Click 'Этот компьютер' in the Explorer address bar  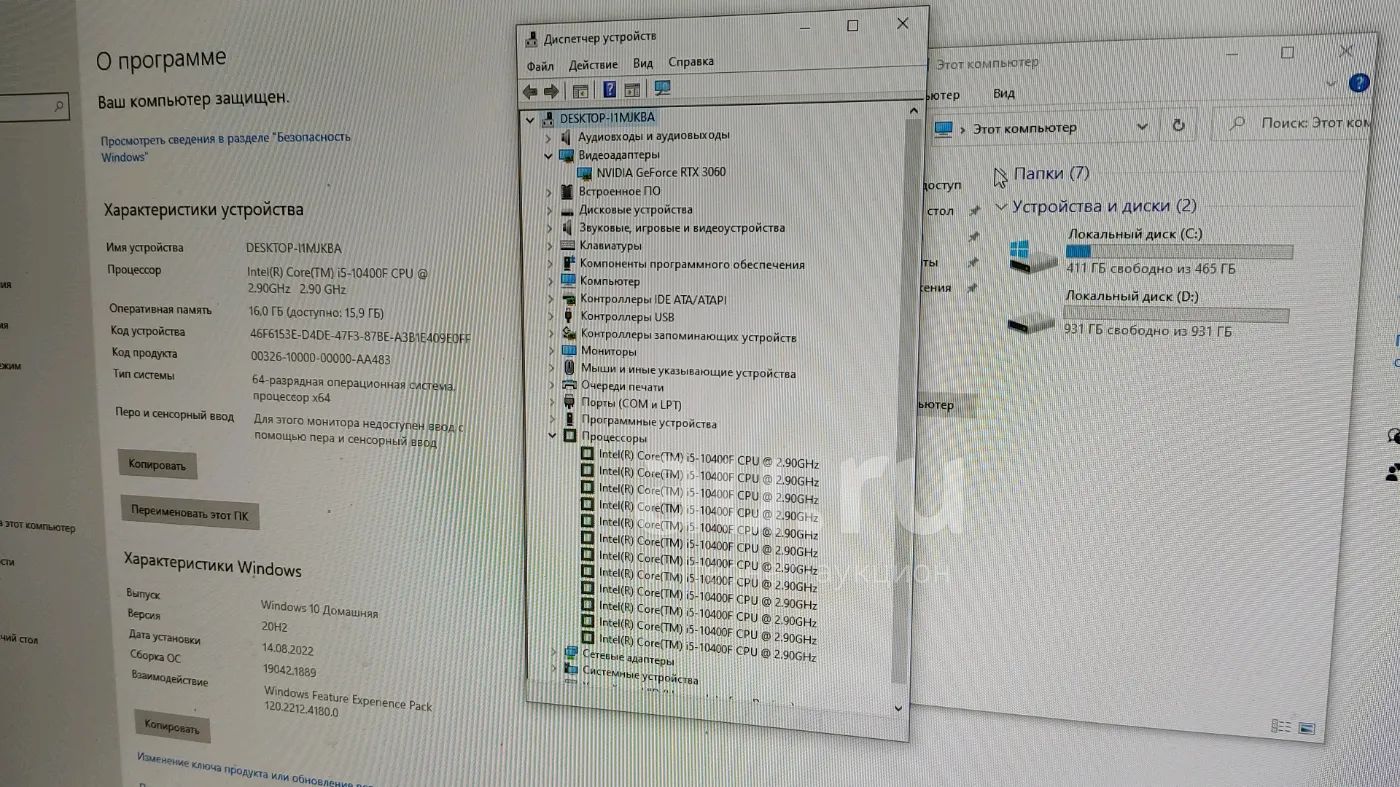tap(1024, 128)
